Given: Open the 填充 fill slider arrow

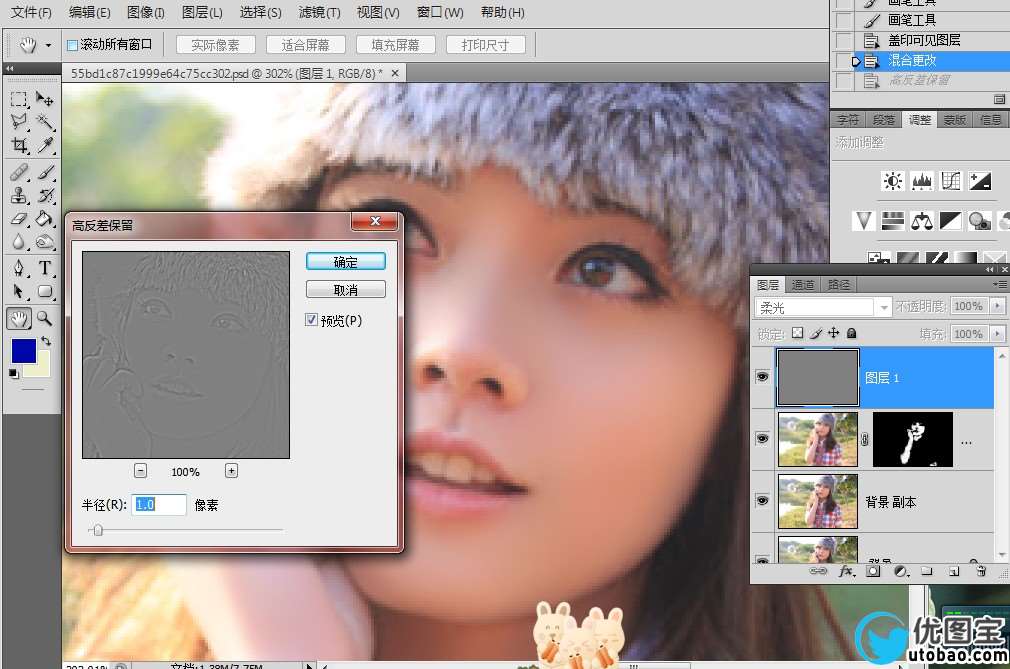Looking at the screenshot, I should [998, 334].
